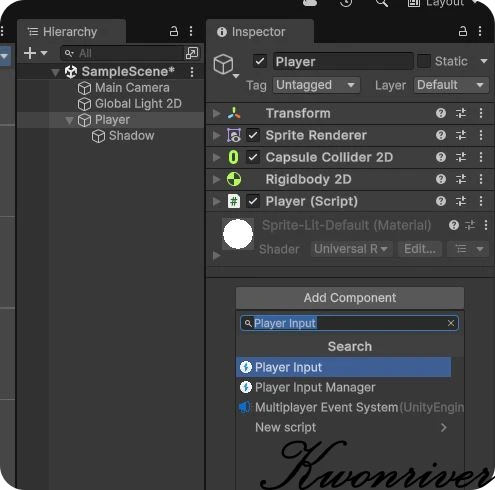Open Transform component options menu

click(x=481, y=113)
